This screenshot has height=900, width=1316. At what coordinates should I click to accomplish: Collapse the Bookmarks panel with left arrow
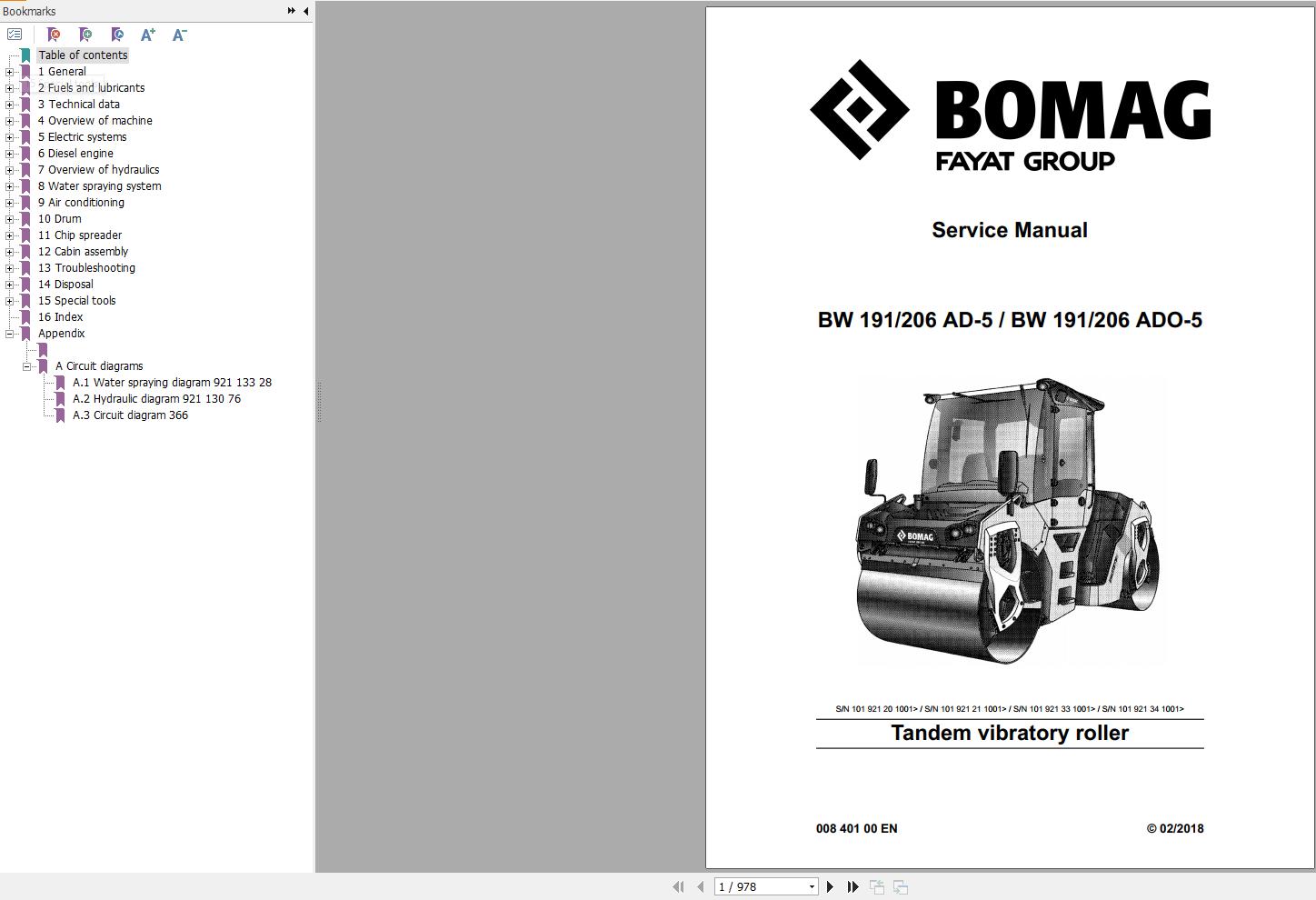(x=305, y=11)
